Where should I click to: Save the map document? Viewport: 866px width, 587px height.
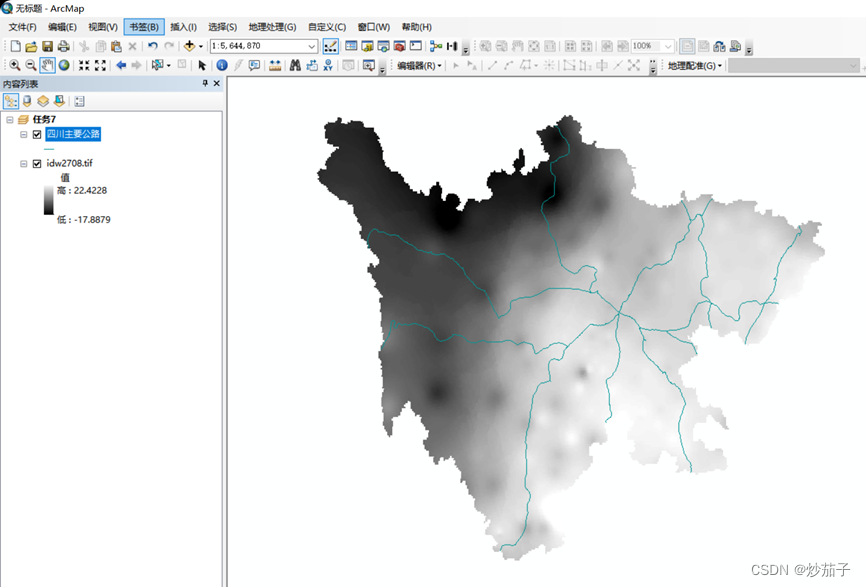(x=47, y=46)
